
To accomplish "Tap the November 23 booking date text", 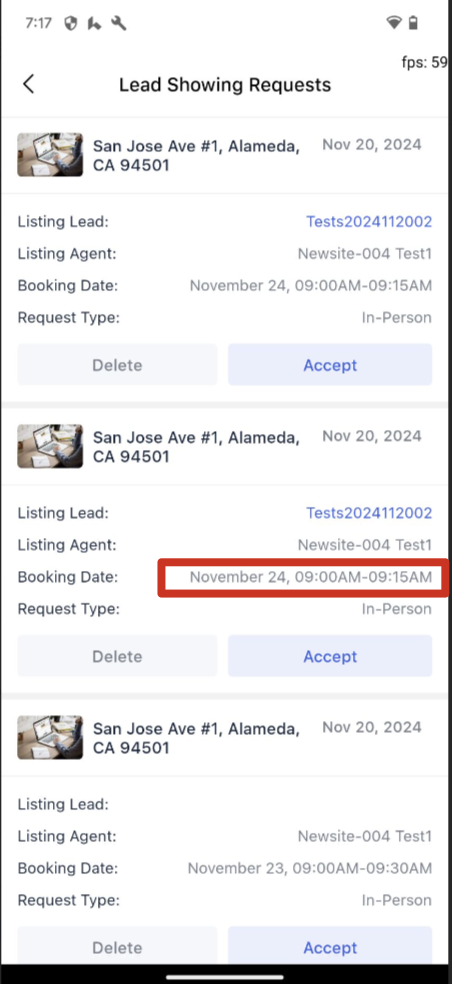I will tap(310, 869).
